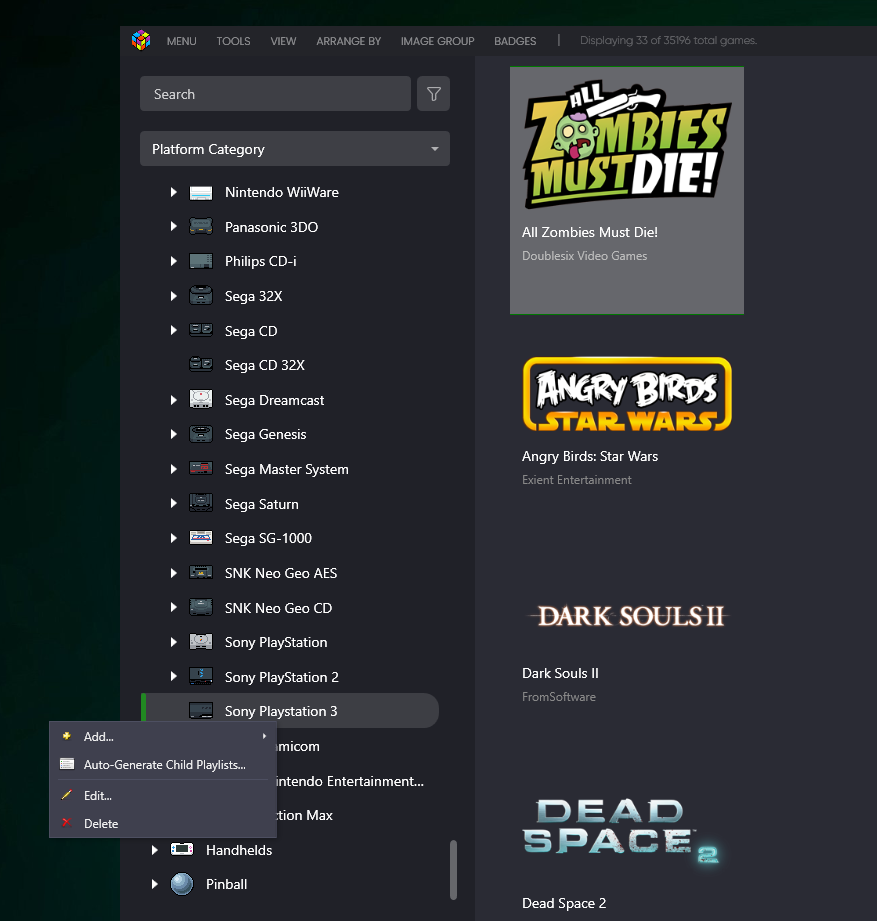877x921 pixels.
Task: Click 'Displaying 33 of 35196 total games' text
Action: [x=668, y=41]
